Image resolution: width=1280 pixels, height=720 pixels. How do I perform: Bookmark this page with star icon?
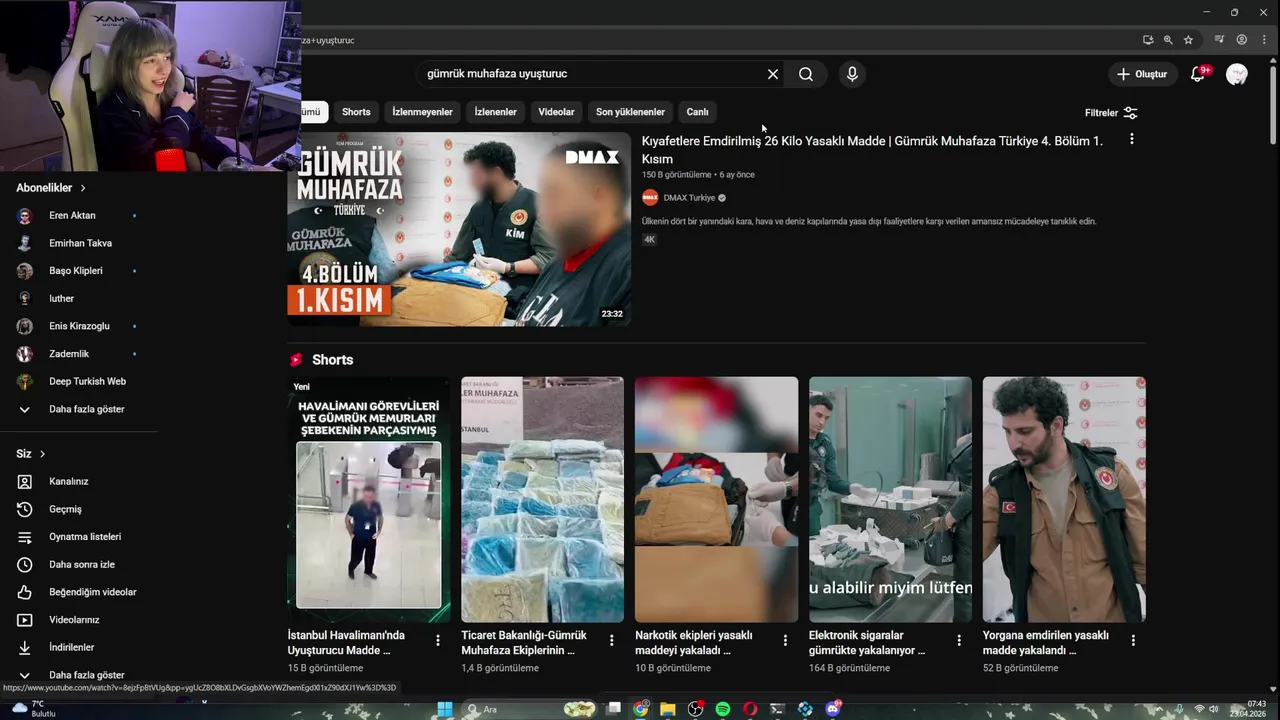(x=1188, y=40)
